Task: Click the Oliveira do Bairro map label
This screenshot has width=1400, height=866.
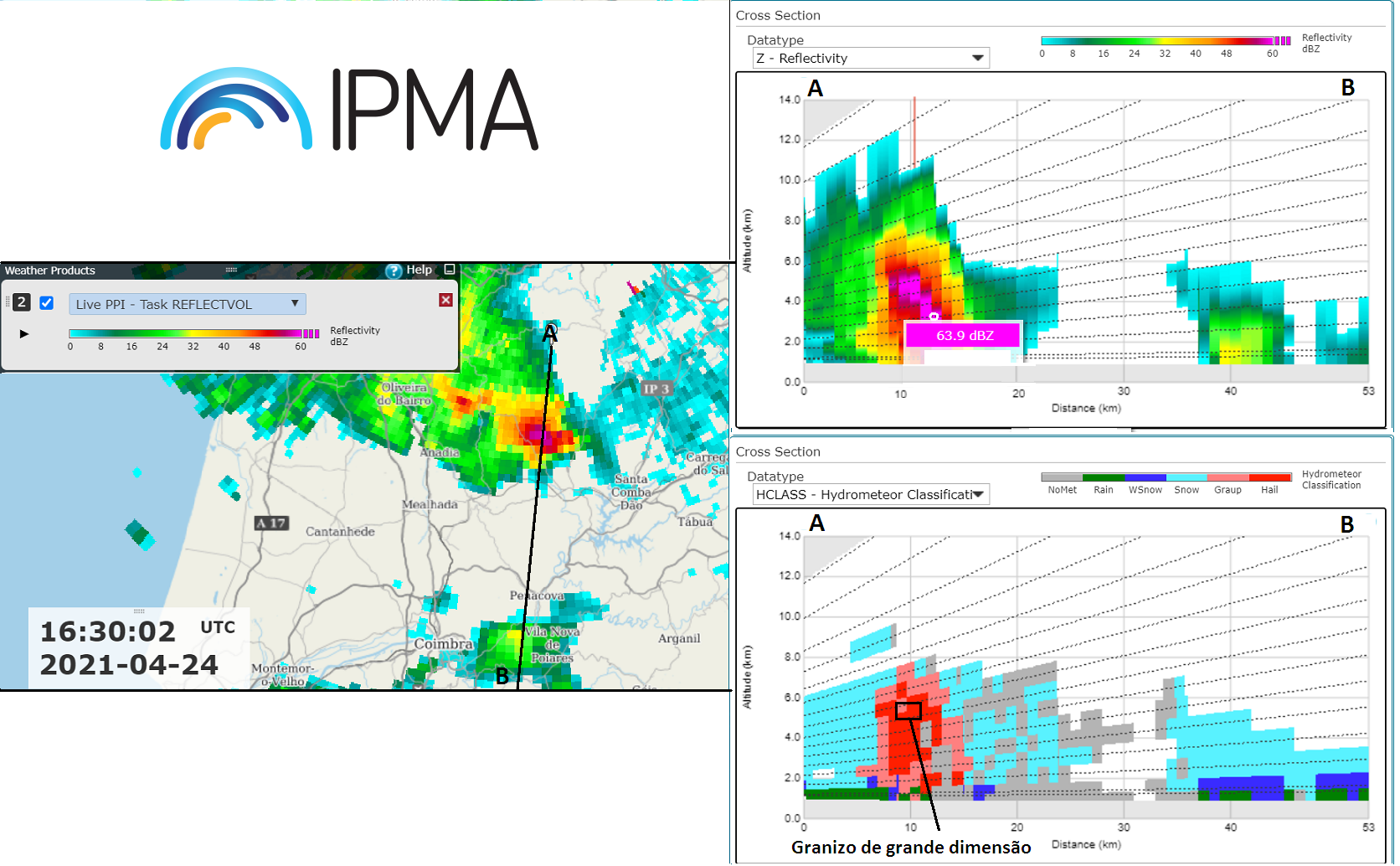Action: [x=404, y=394]
